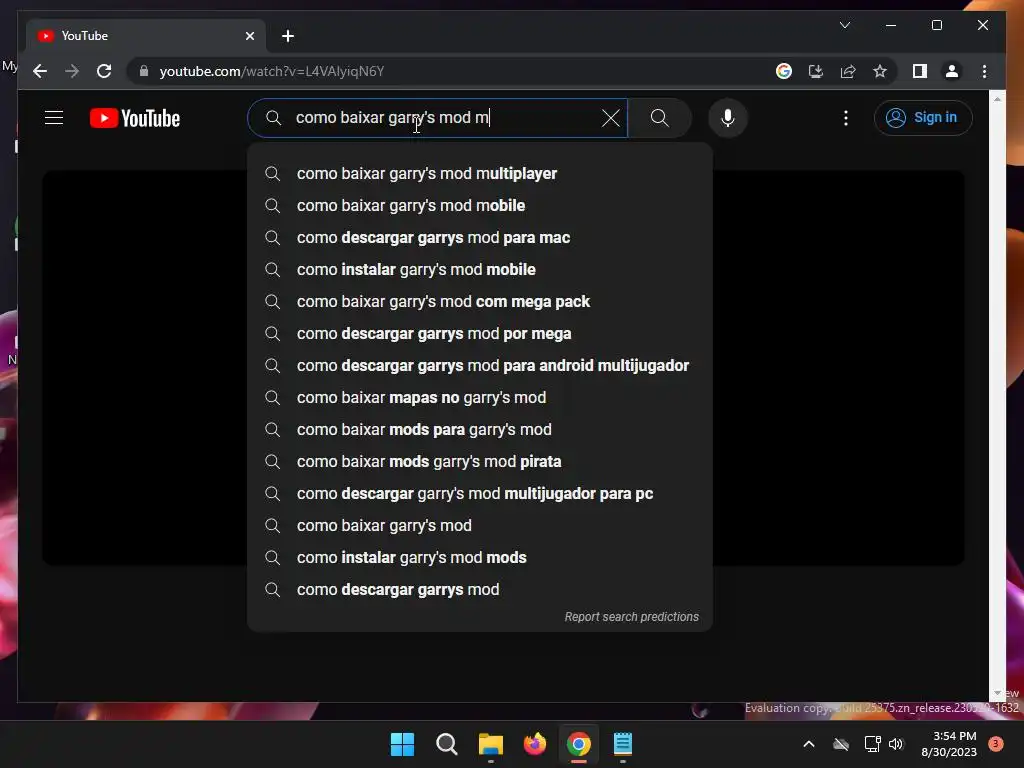
Task: Click the address bar URL
Action: click(x=272, y=71)
